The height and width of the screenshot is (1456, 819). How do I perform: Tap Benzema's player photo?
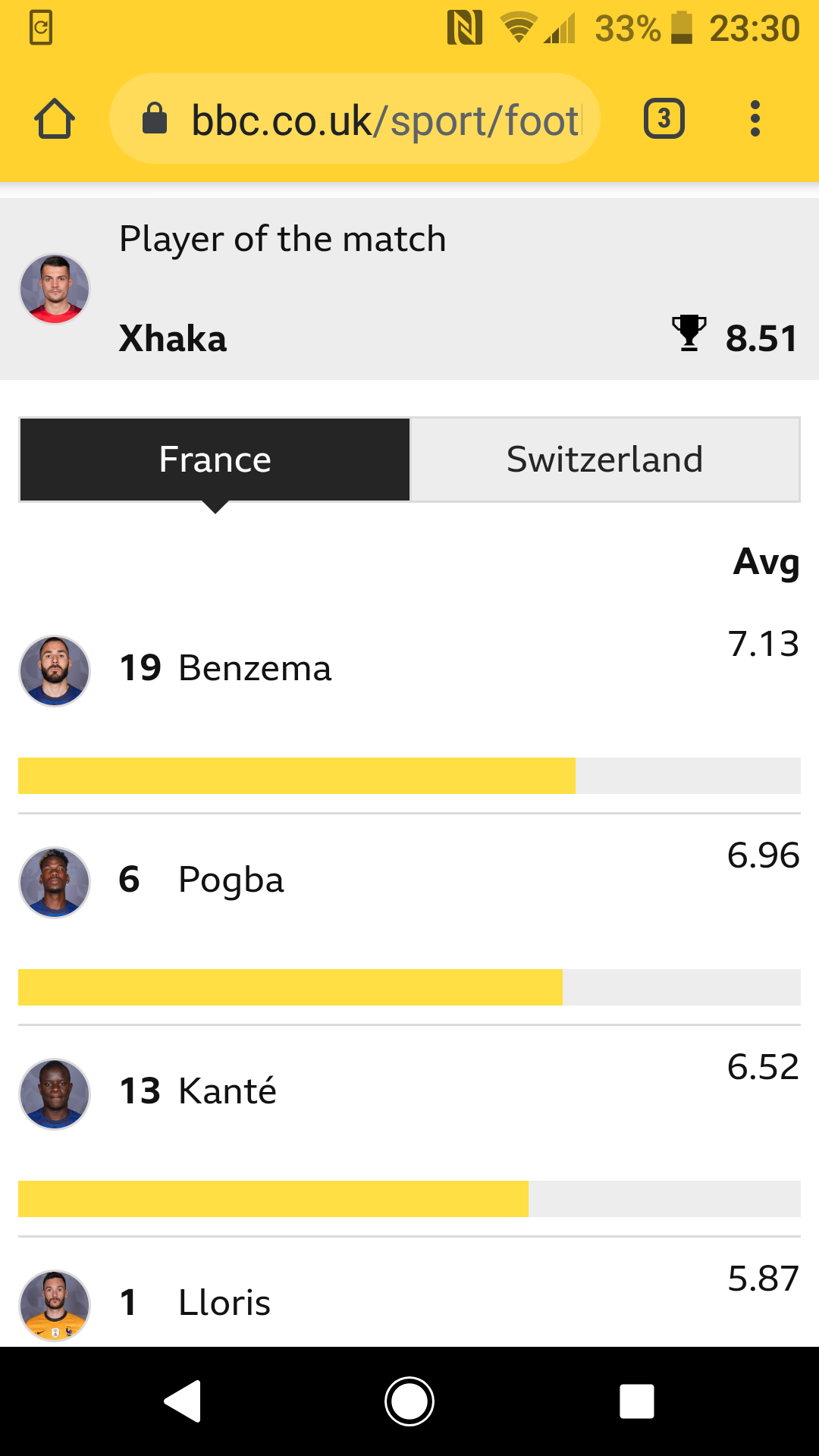click(55, 671)
